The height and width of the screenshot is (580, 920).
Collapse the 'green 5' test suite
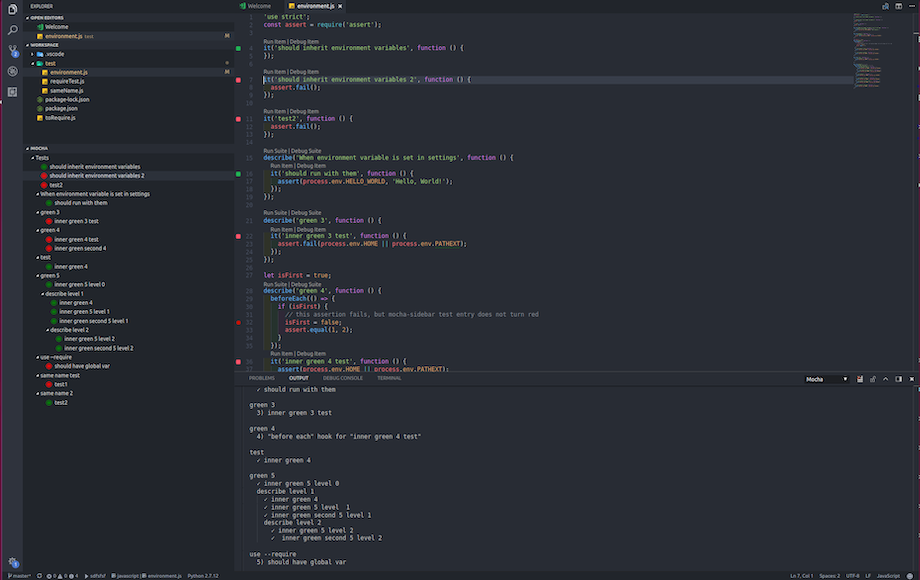pos(37,276)
